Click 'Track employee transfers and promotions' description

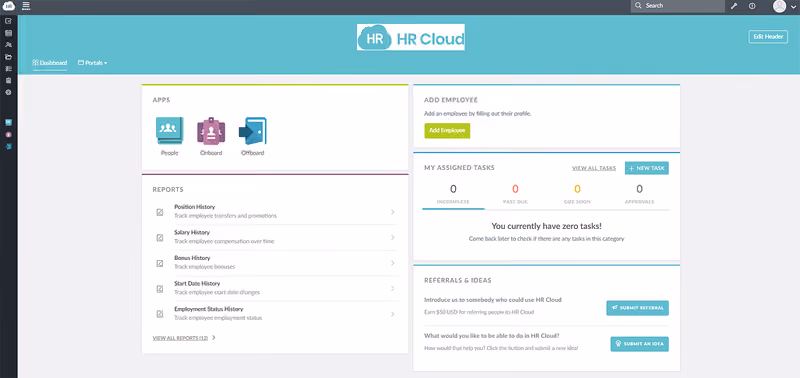226,216
